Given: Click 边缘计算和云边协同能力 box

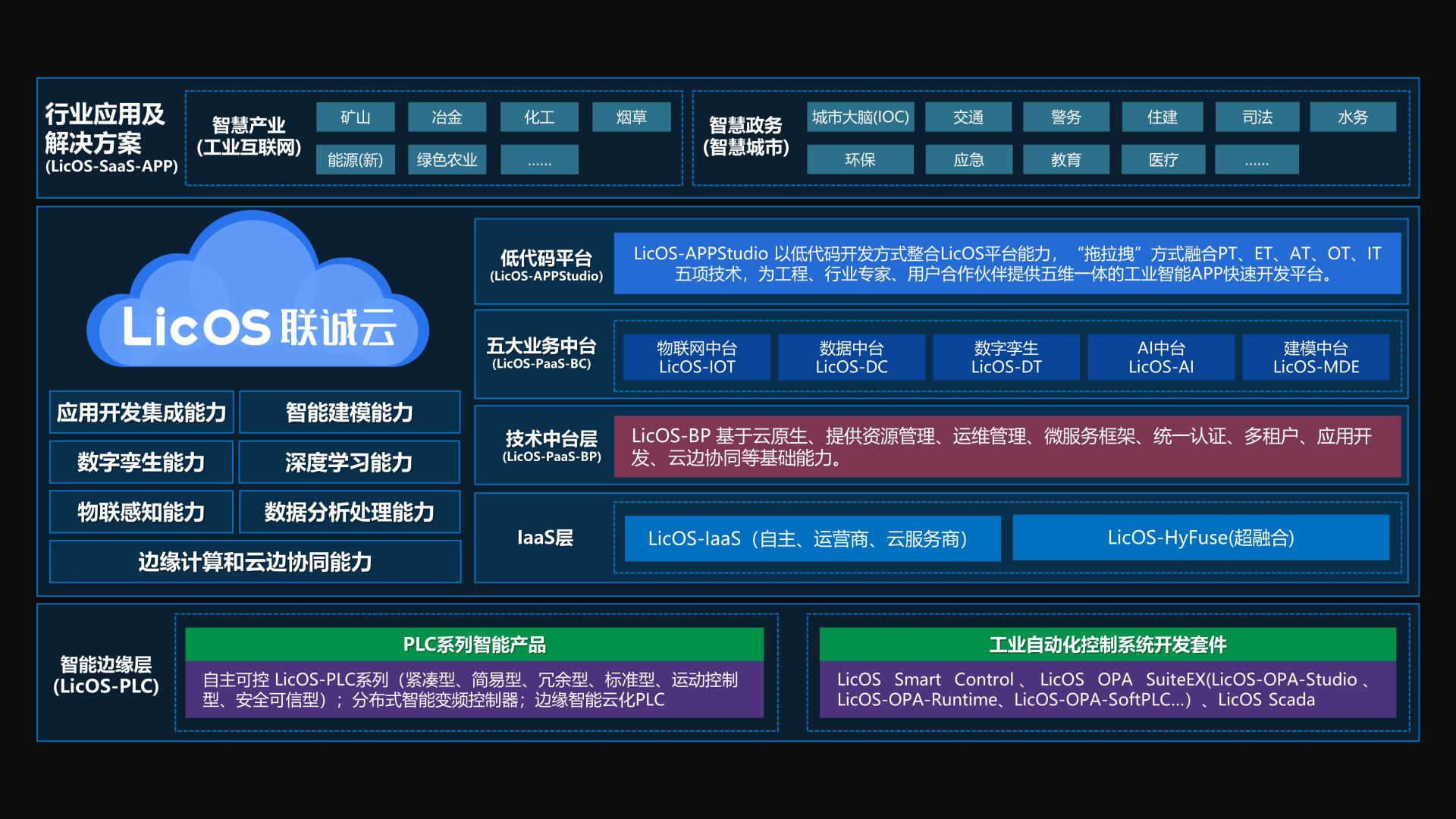Looking at the screenshot, I should 255,562.
